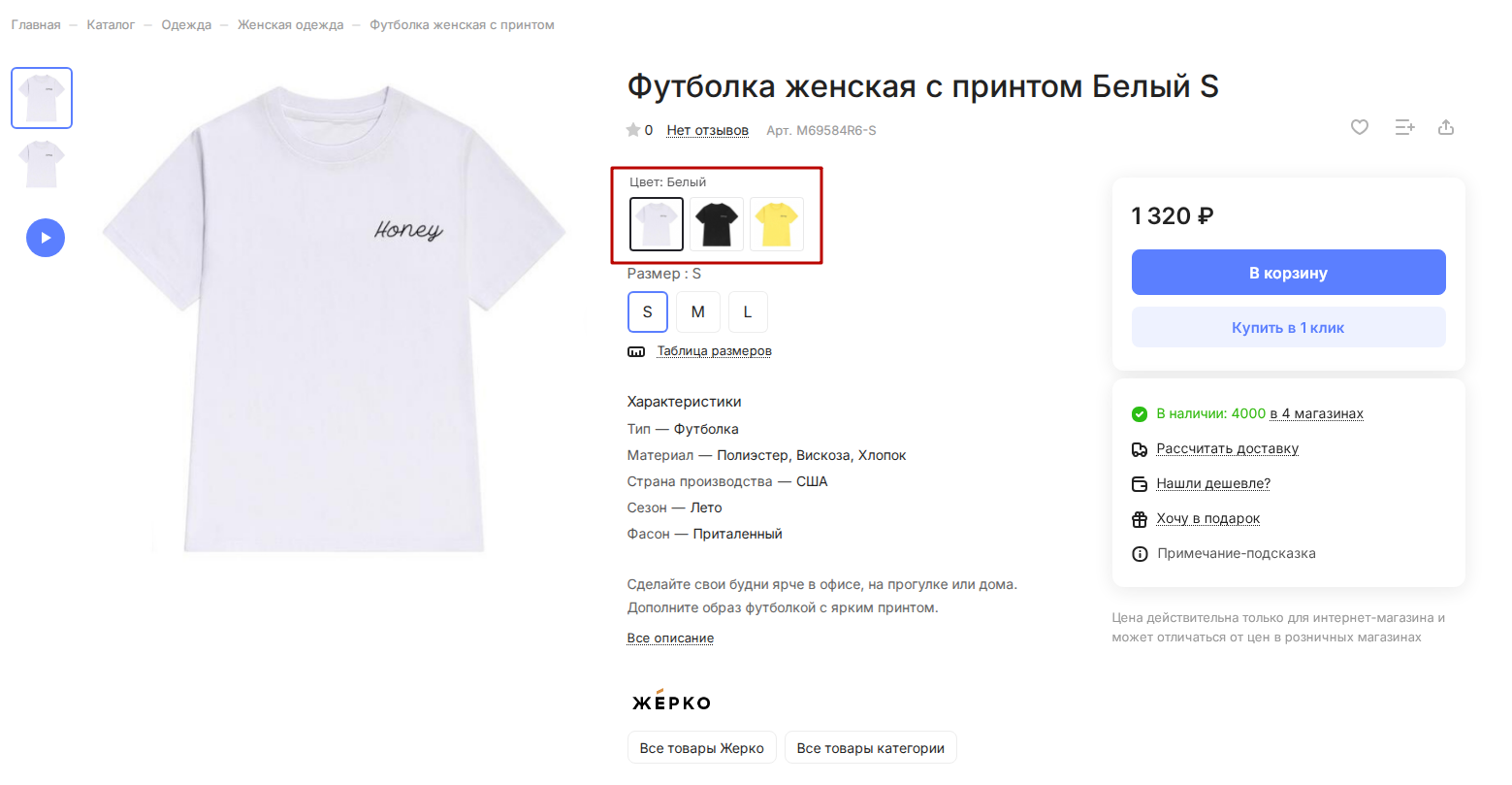
Task: Select the yellow T-shirt color swatch
Action: (x=777, y=224)
